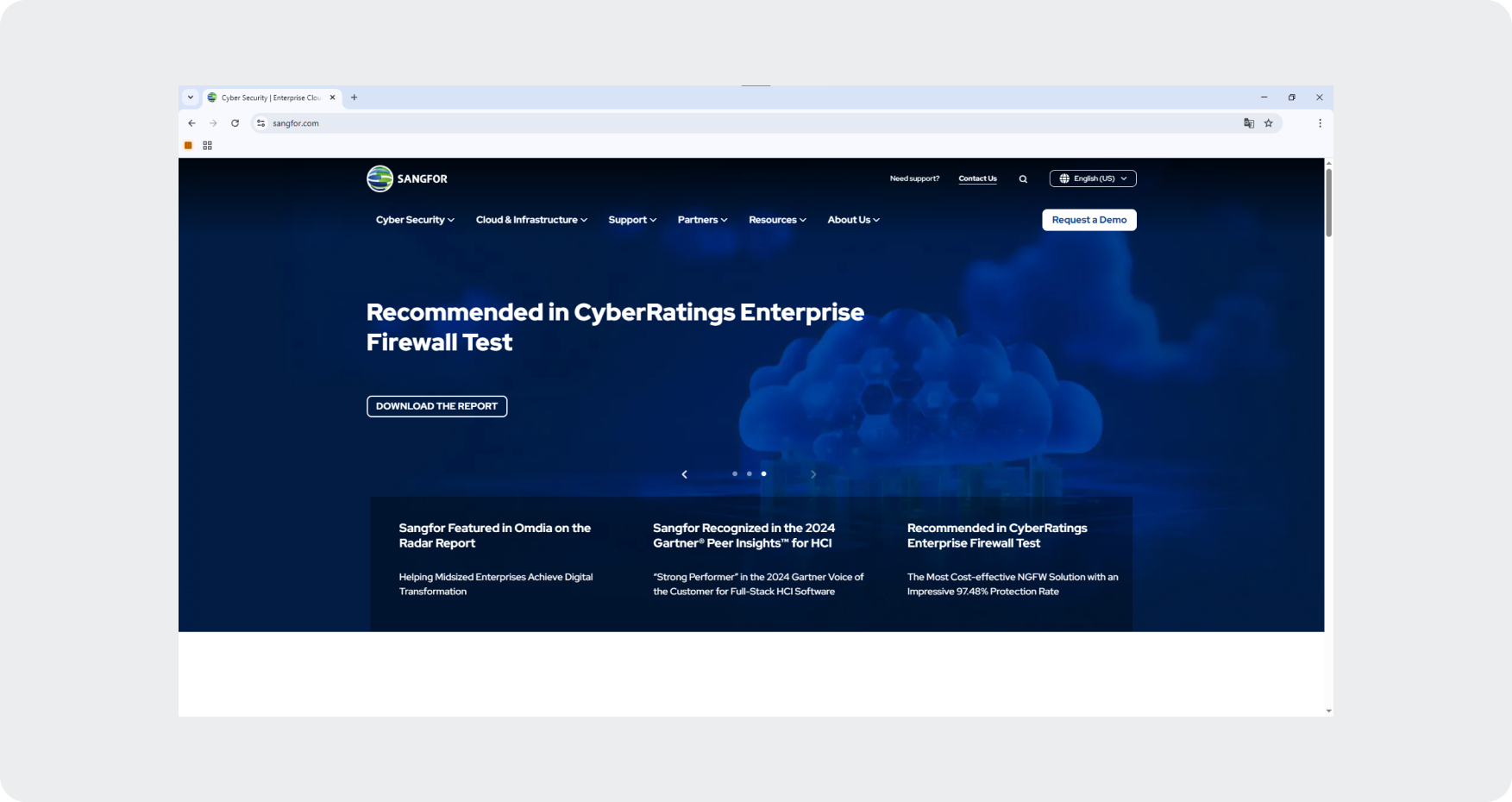Select the first carousel slide dot
The width and height of the screenshot is (1512, 802).
coord(735,473)
